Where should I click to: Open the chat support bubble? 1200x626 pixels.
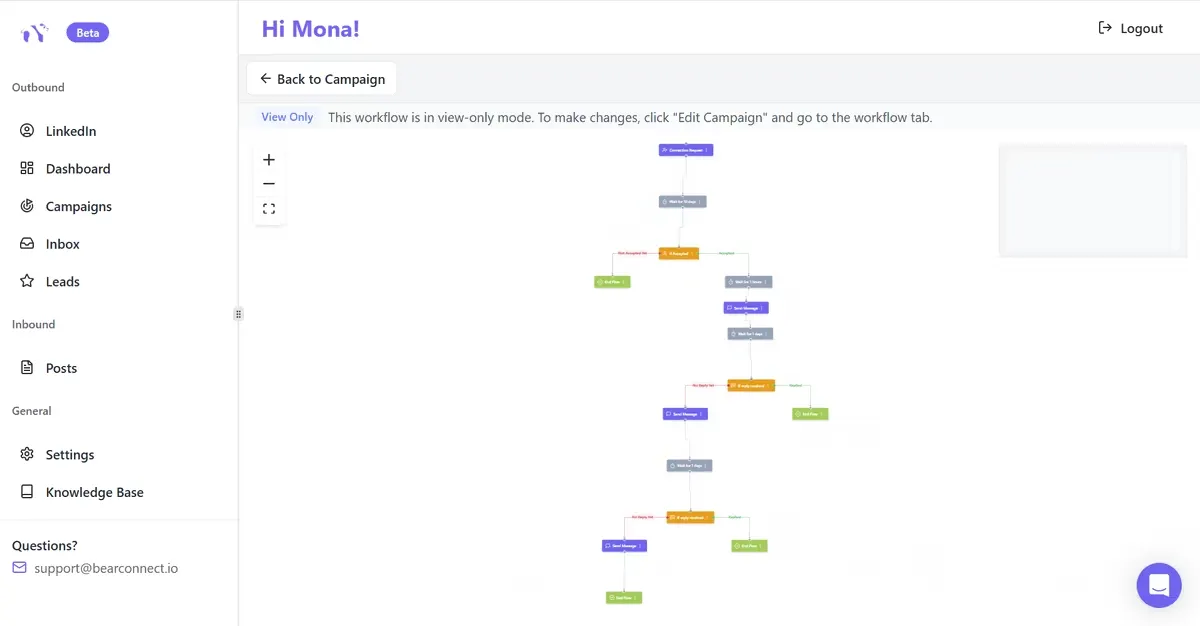coord(1158,585)
